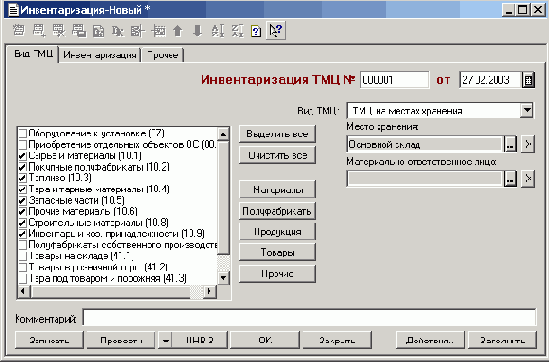The image size is (549, 362).
Task: Click the sort descending Z-A icon
Action: tap(237, 31)
